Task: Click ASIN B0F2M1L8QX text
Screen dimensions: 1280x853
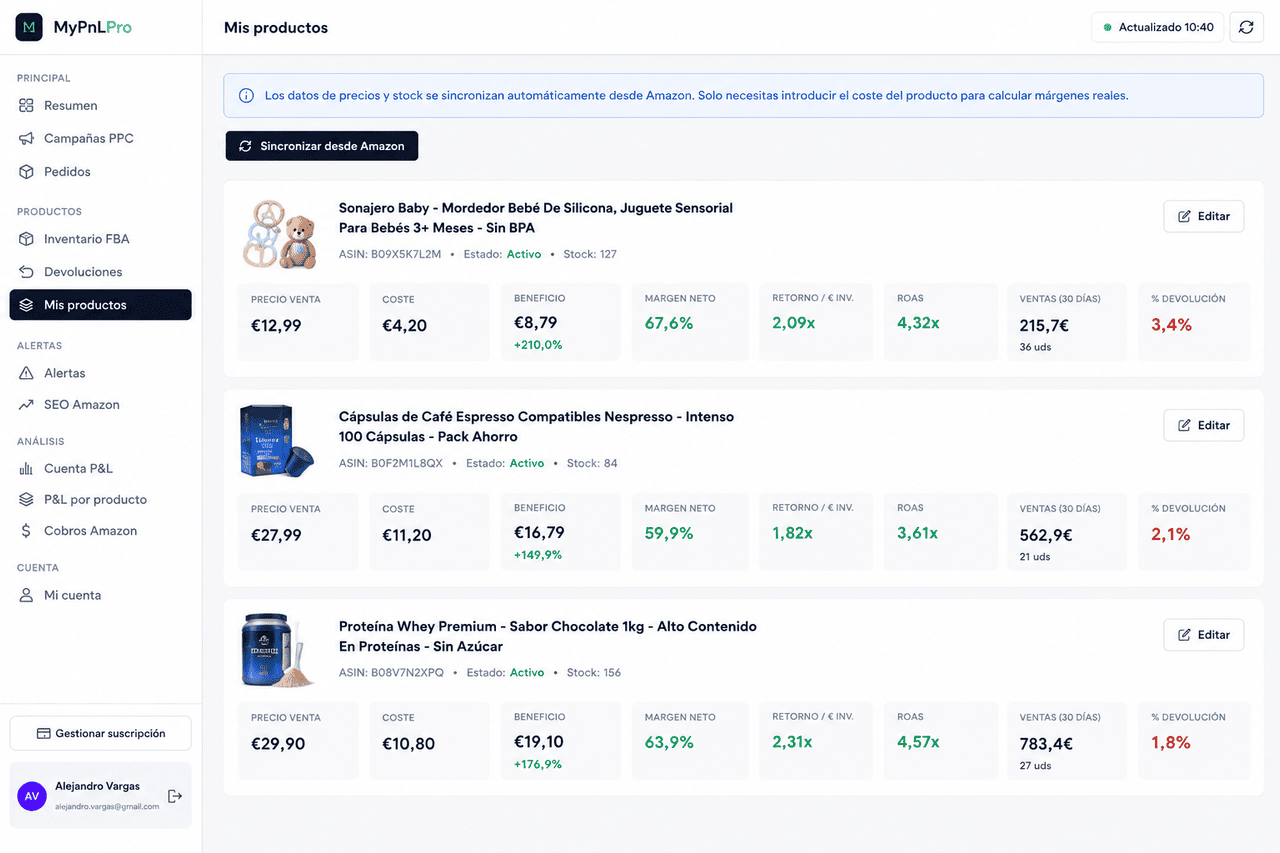Action: click(391, 463)
